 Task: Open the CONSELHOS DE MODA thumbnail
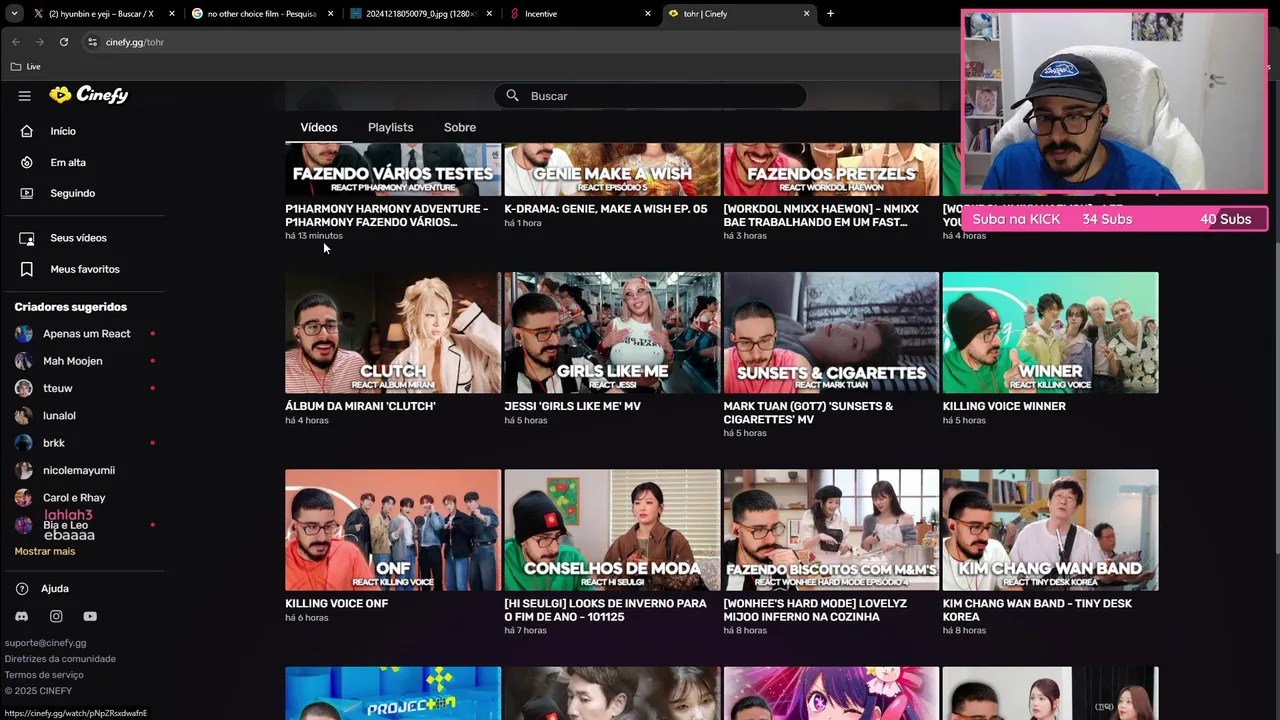[x=612, y=530]
